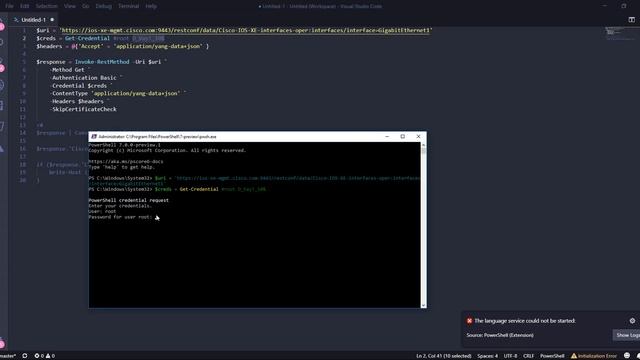Click line number 2 in the gutter
The image size is (640, 360).
click(24, 38)
